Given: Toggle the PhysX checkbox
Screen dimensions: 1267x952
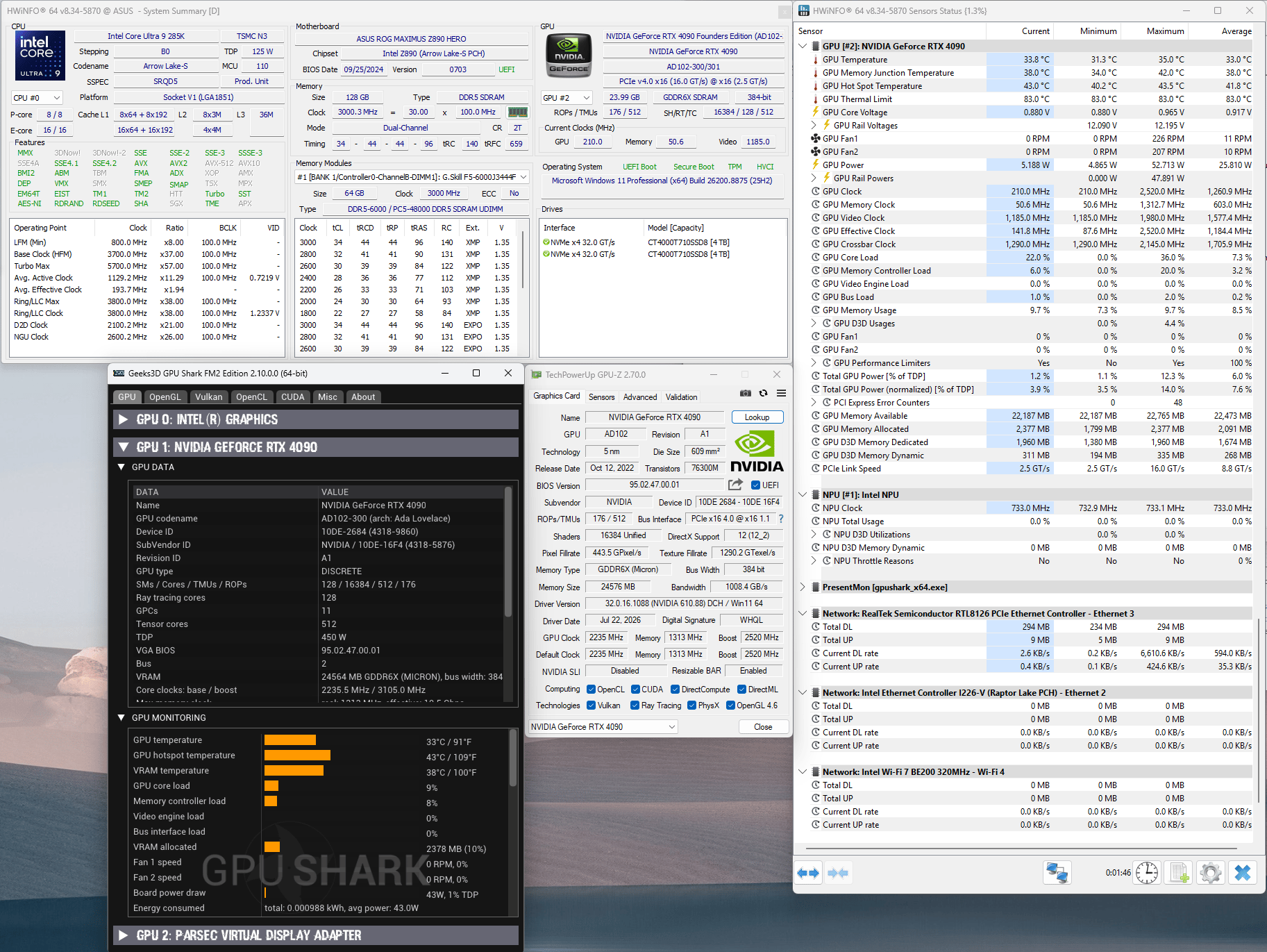Looking at the screenshot, I should pyautogui.click(x=691, y=705).
